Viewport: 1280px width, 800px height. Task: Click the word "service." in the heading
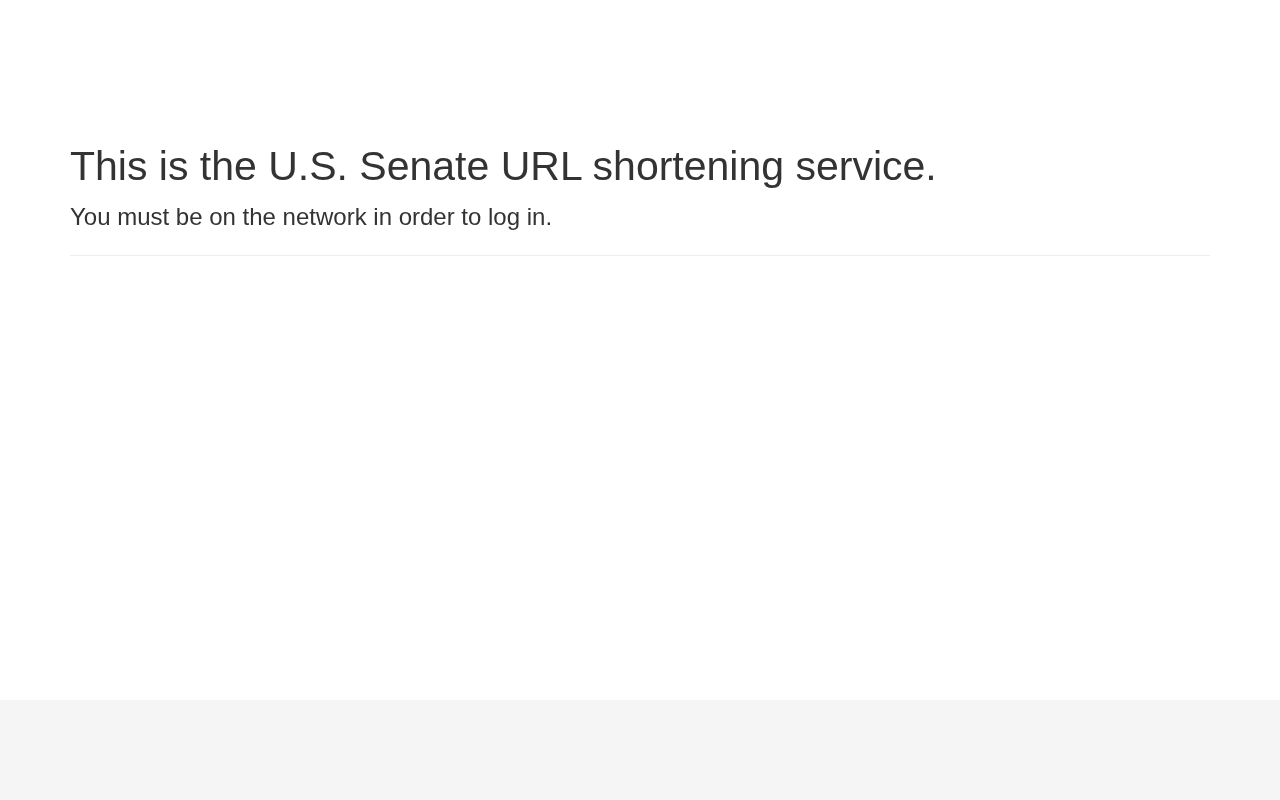tap(865, 166)
